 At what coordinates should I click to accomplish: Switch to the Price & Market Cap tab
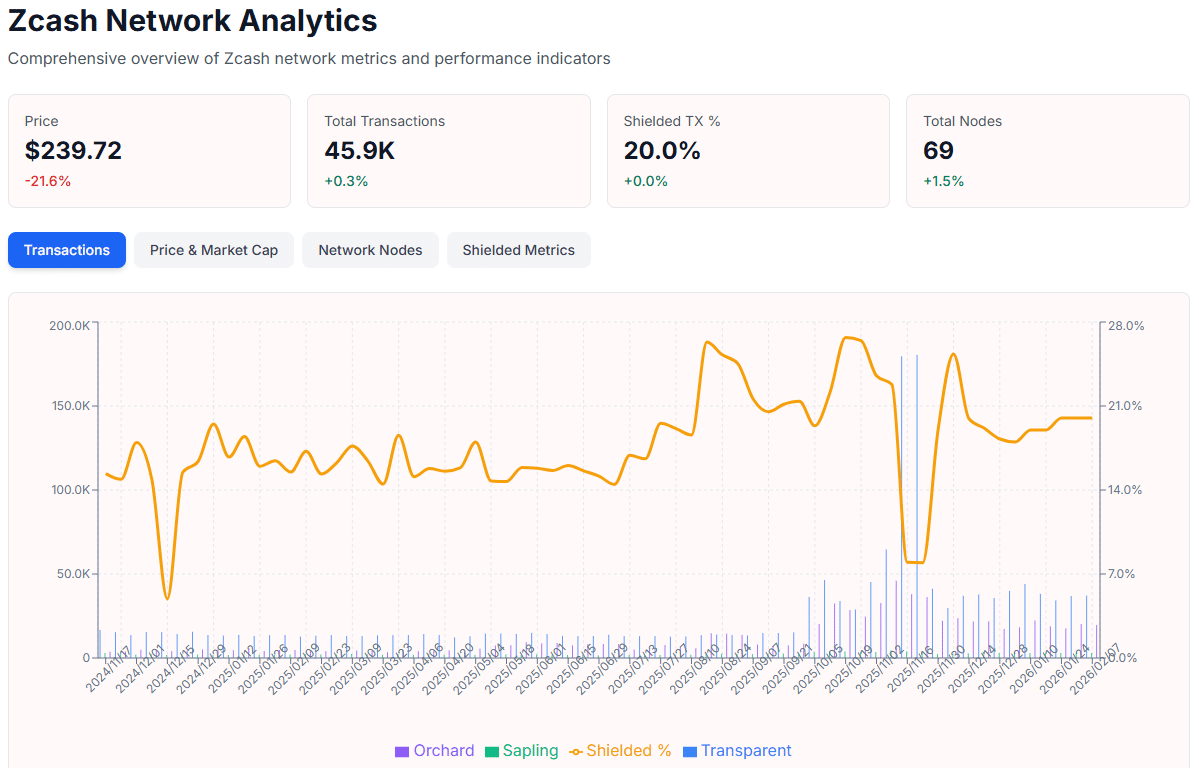pos(213,250)
